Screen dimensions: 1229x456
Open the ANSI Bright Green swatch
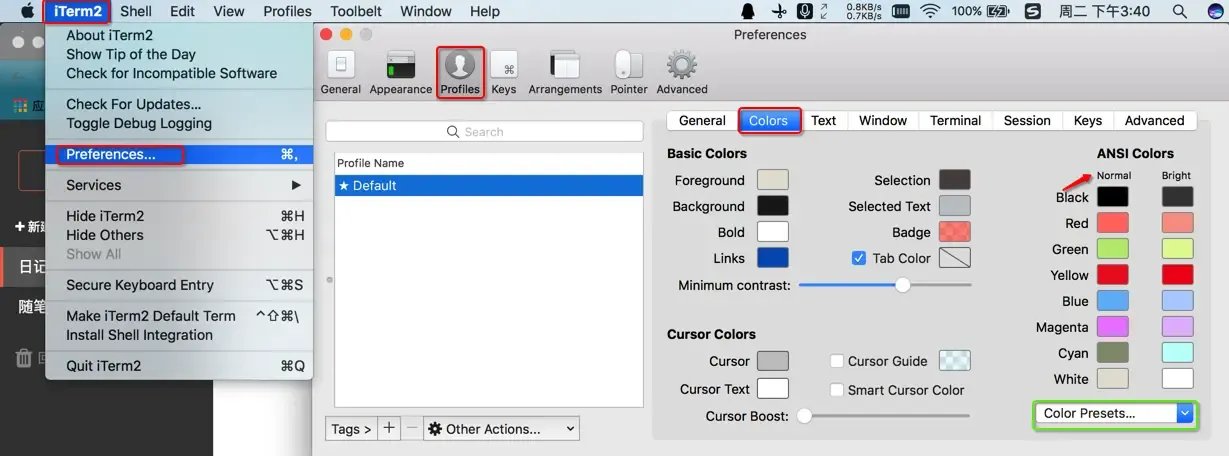click(1177, 249)
